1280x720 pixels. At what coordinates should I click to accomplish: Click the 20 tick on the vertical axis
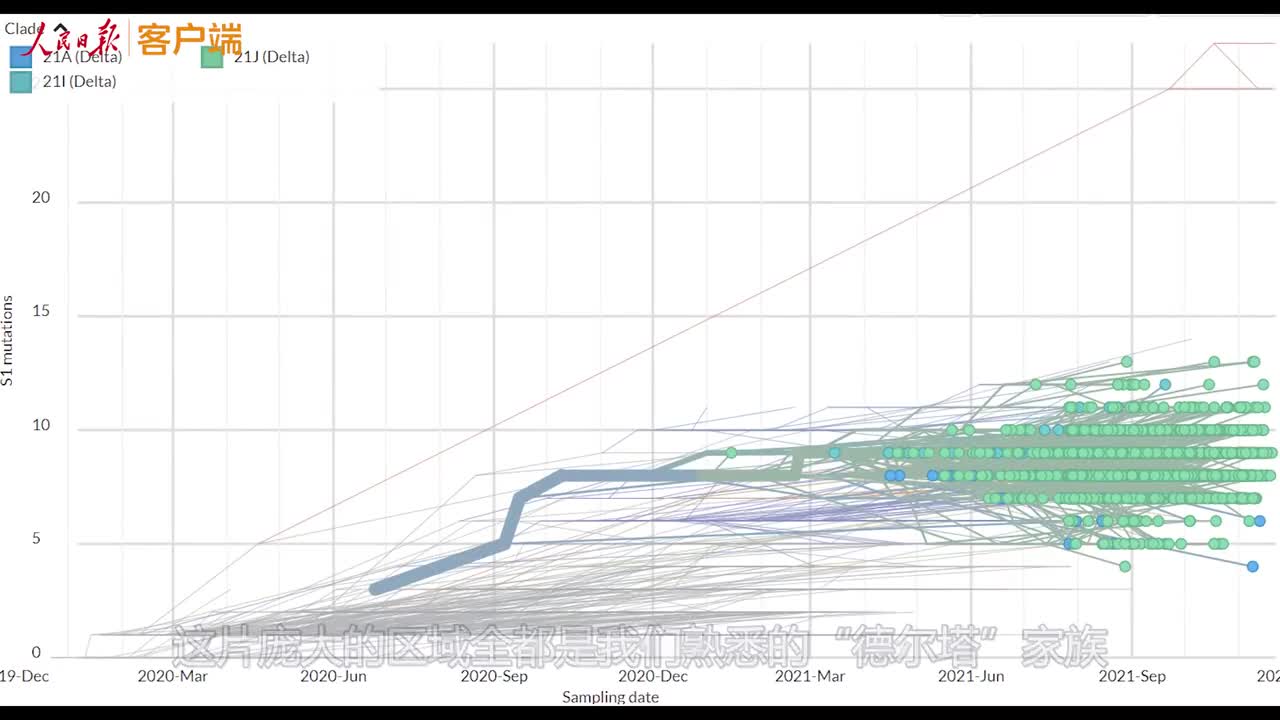[x=40, y=198]
